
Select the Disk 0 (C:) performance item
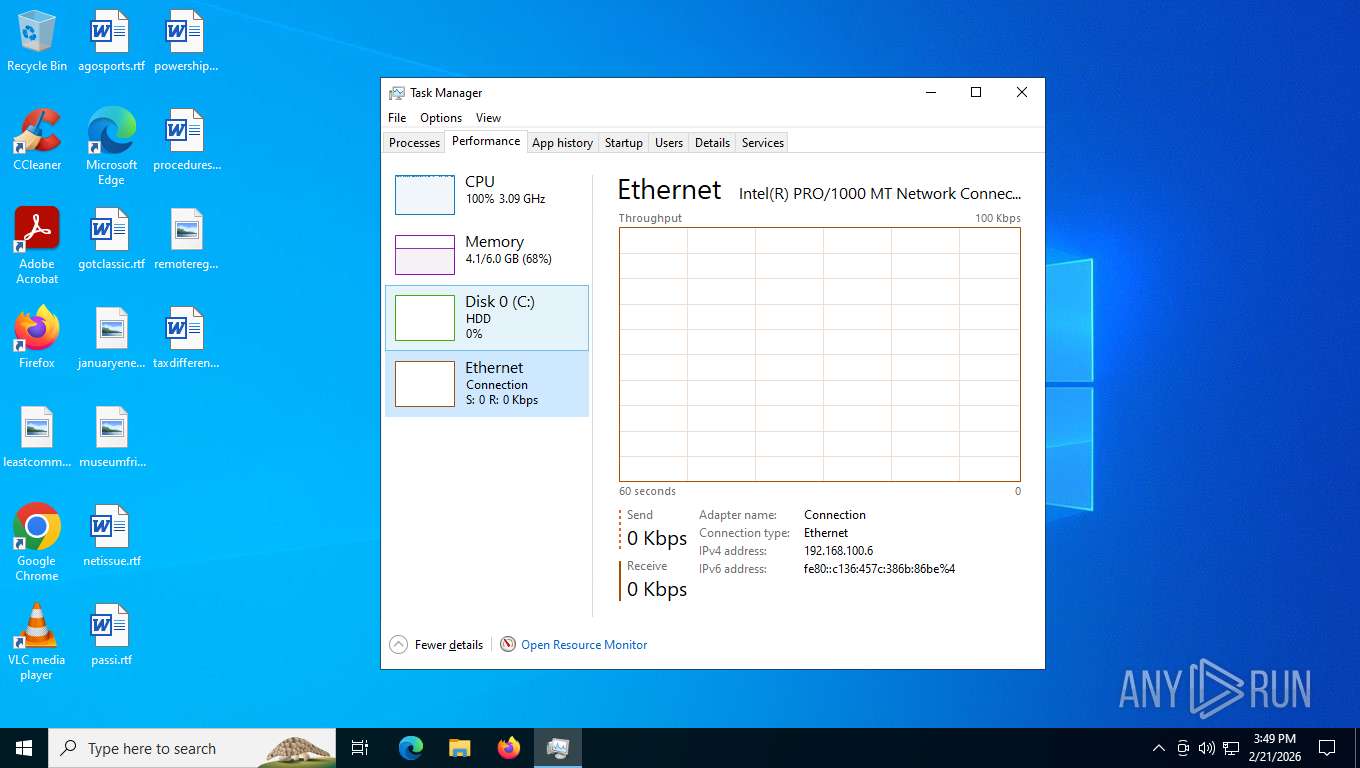[487, 318]
